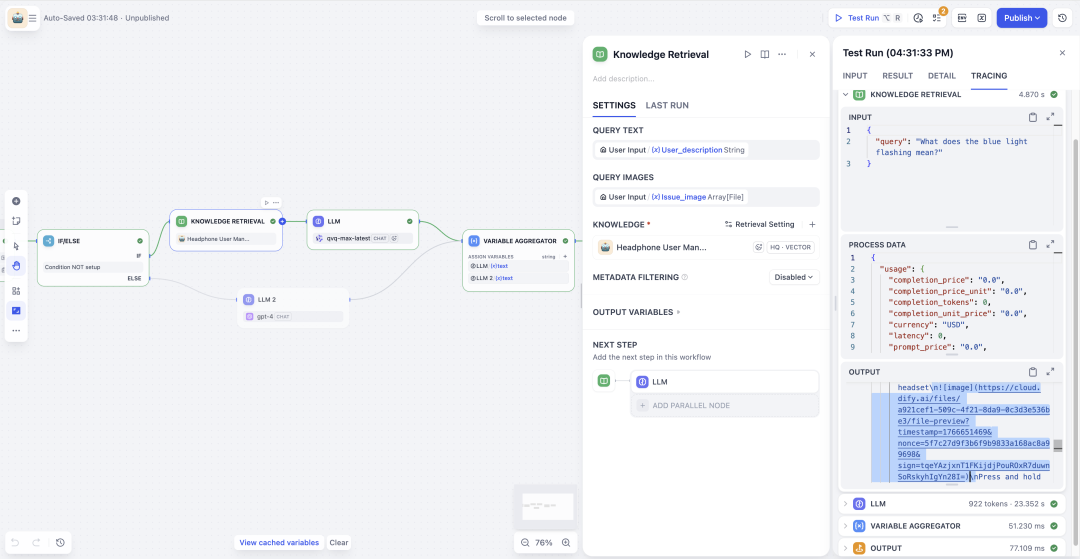This screenshot has width=1080, height=559.
Task: Click plus icon to add knowledge base
Action: coord(812,225)
